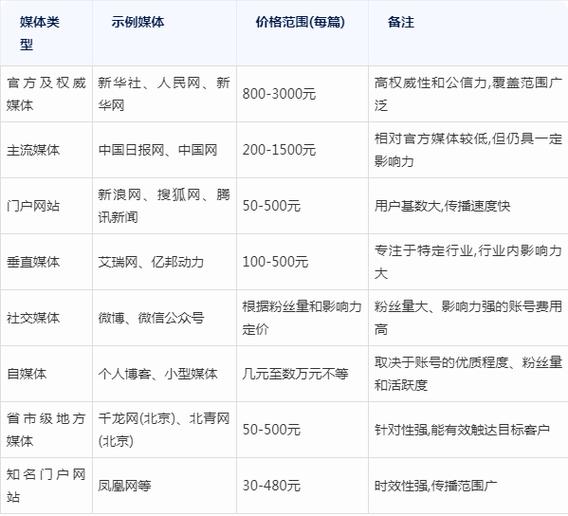Click the 千龙网(北京)、北青网(北京) cell

point(164,430)
